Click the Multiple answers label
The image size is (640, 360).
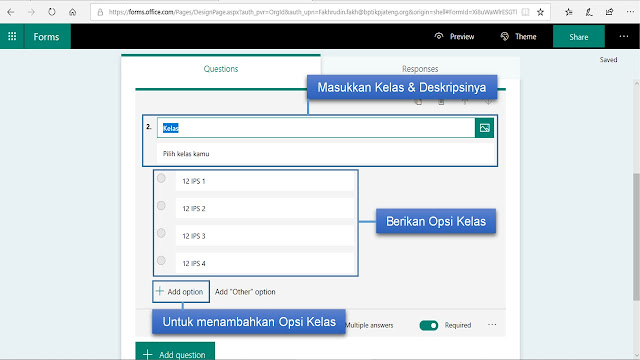point(369,325)
